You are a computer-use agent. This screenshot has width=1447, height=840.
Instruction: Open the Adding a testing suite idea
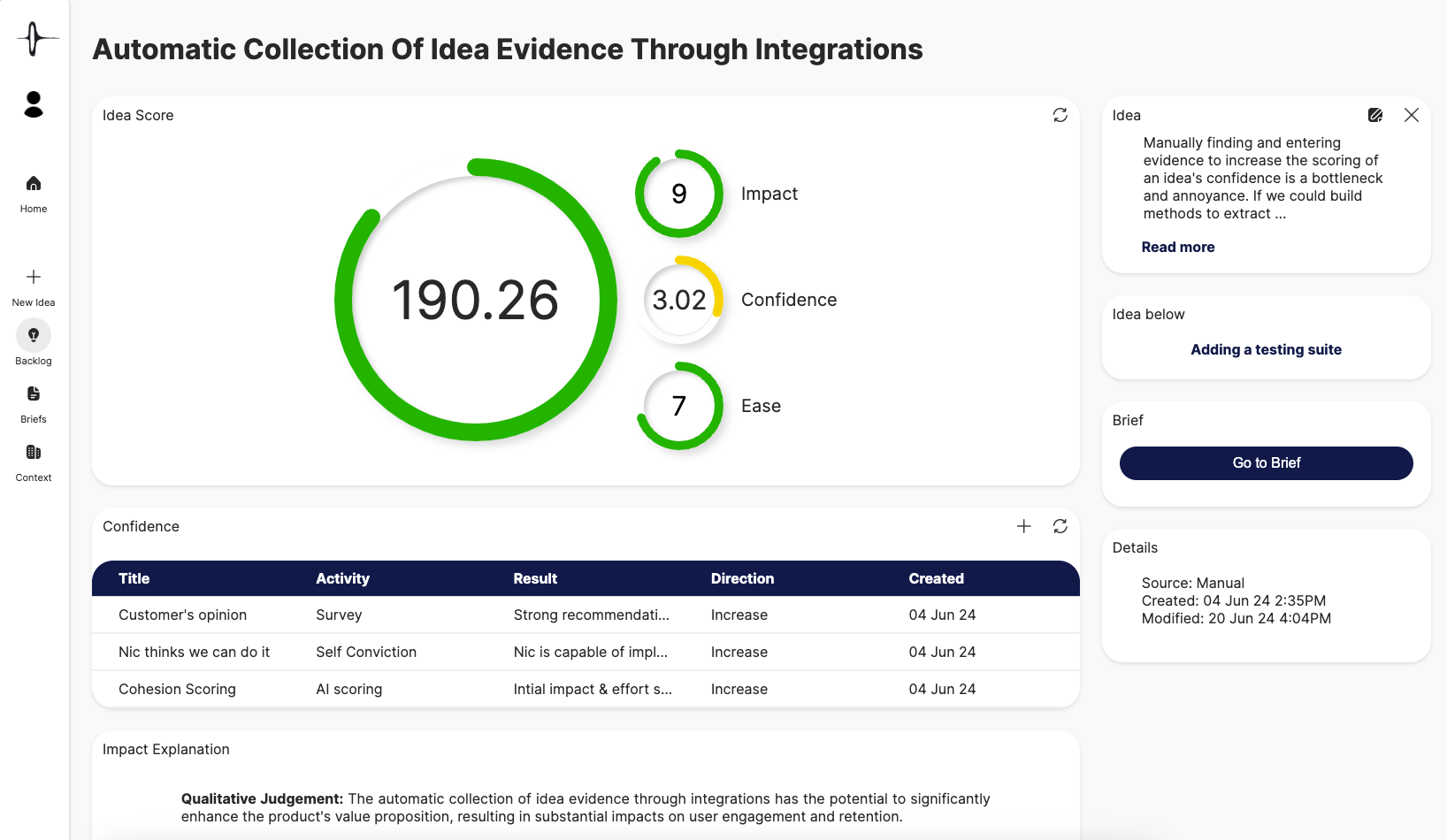click(x=1266, y=349)
